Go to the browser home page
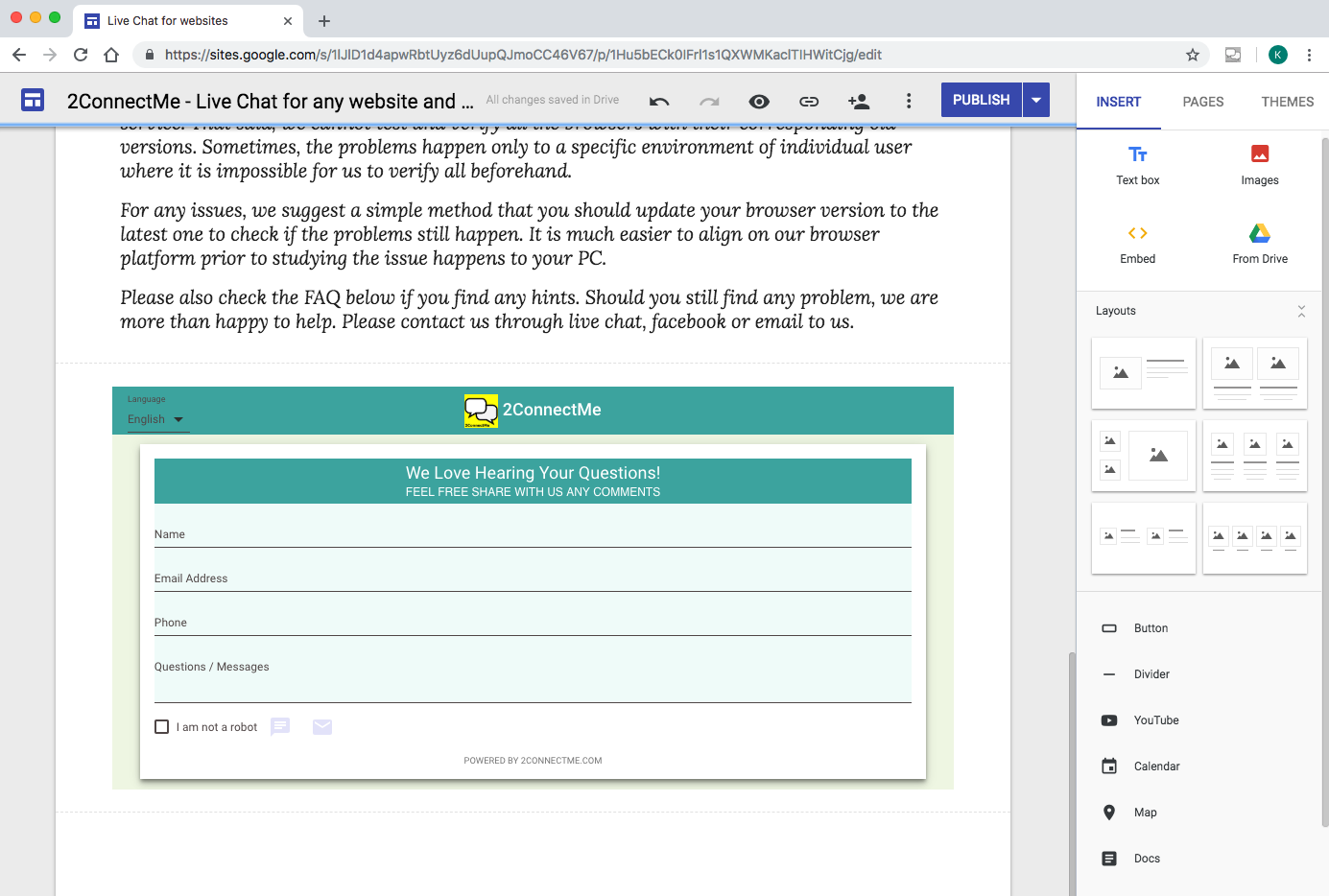Screen dimensions: 1329x896 pos(111,55)
